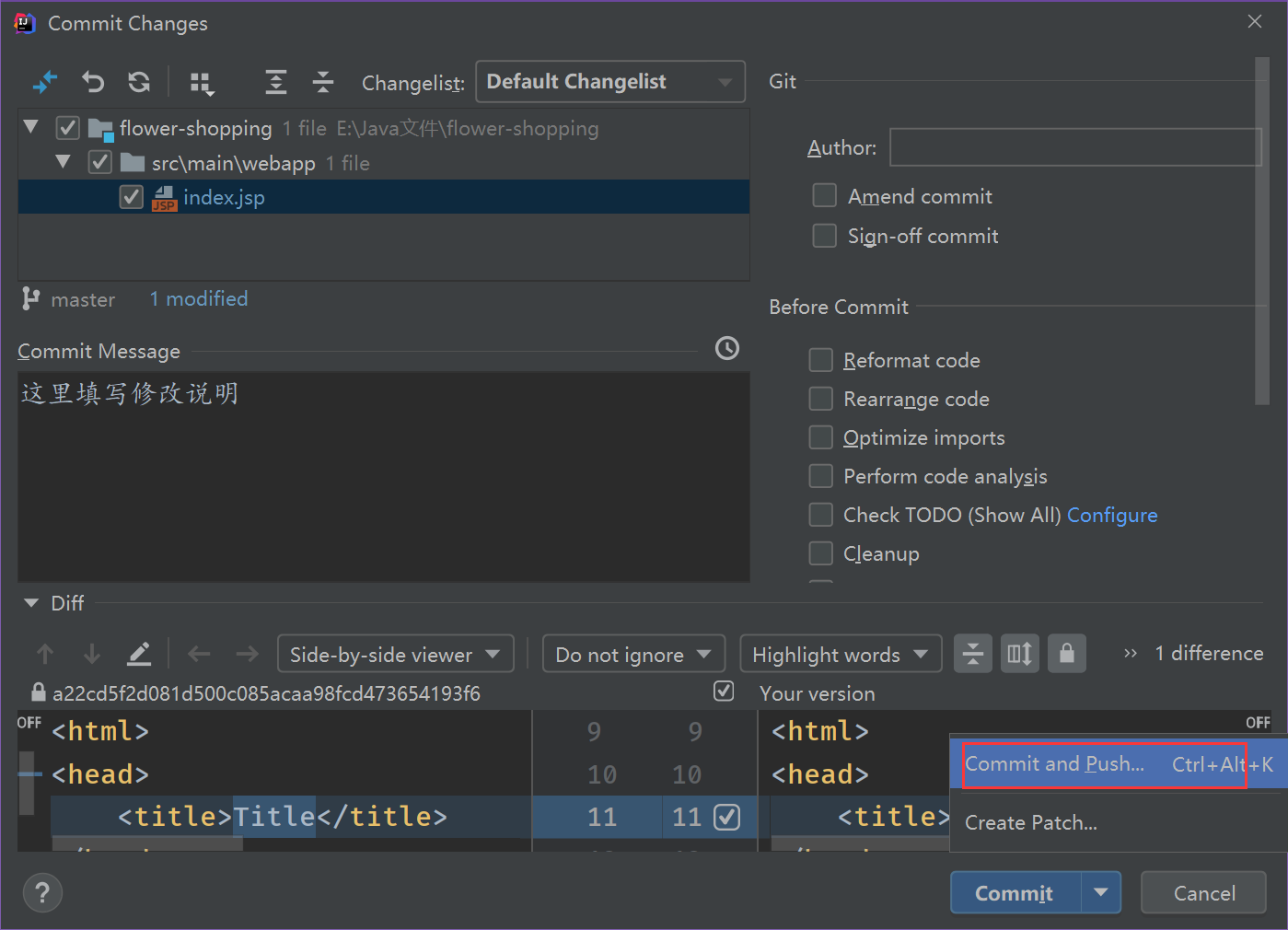
Task: Collapse the flower-shopping tree node
Action: tap(31, 127)
